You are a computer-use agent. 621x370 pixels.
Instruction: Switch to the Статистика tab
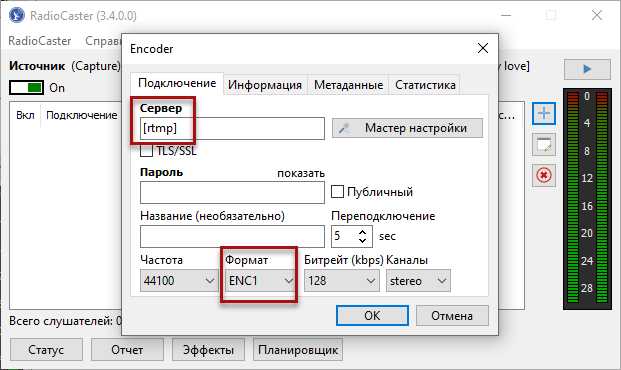pos(425,85)
